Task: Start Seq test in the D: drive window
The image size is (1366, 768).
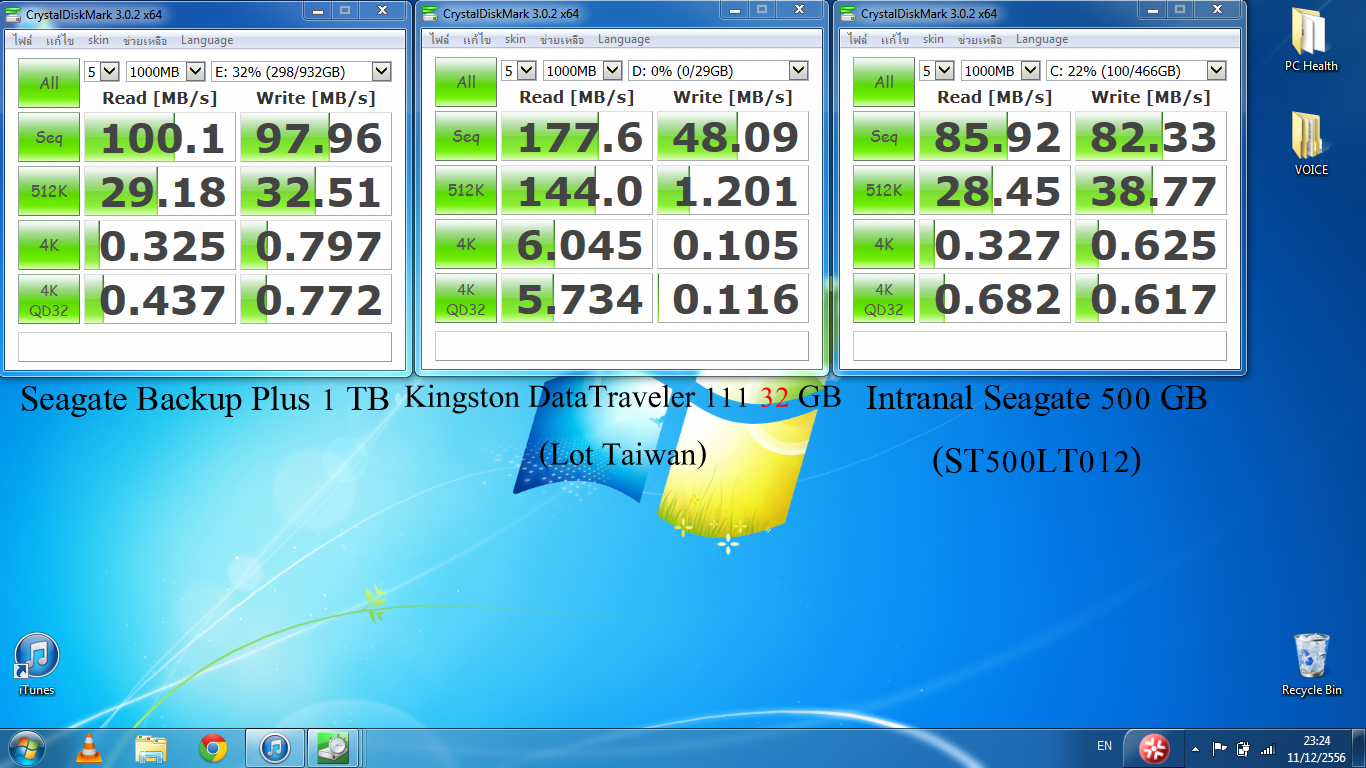Action: click(x=466, y=136)
